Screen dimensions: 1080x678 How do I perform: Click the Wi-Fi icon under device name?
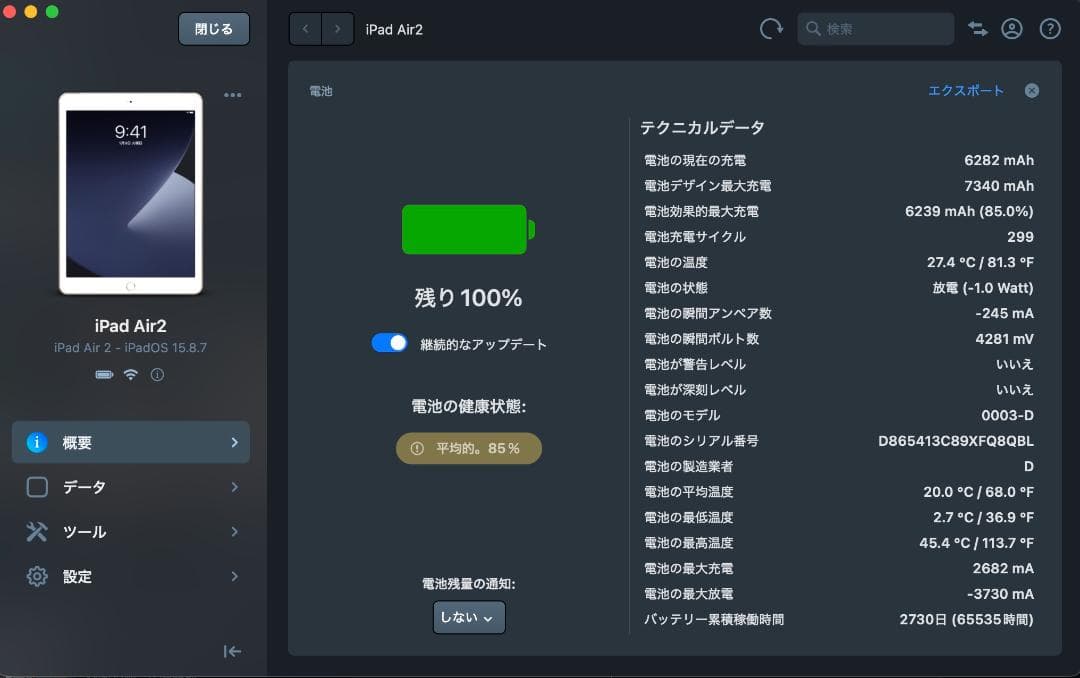point(131,375)
